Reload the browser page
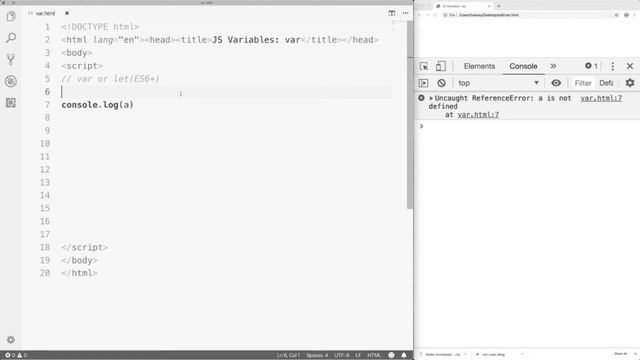640x360 pixels. (x=435, y=15)
